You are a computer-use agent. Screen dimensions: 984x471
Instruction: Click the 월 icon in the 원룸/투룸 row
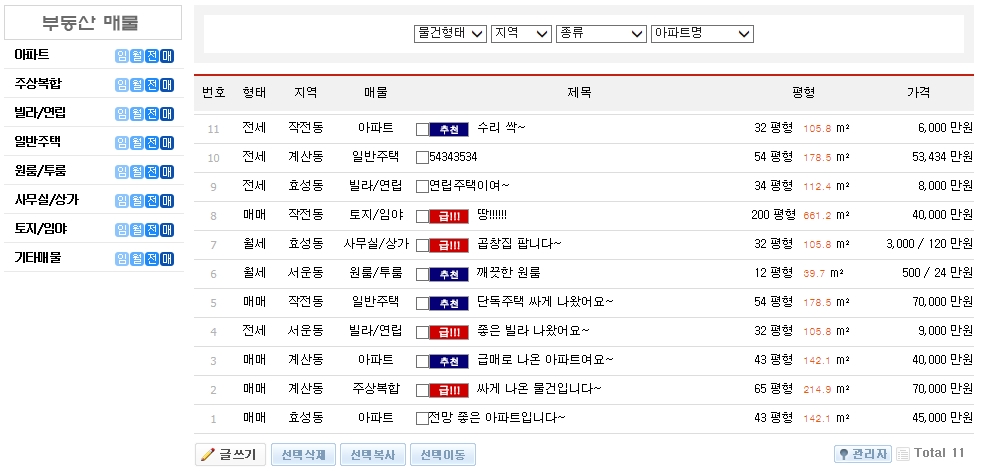point(137,171)
